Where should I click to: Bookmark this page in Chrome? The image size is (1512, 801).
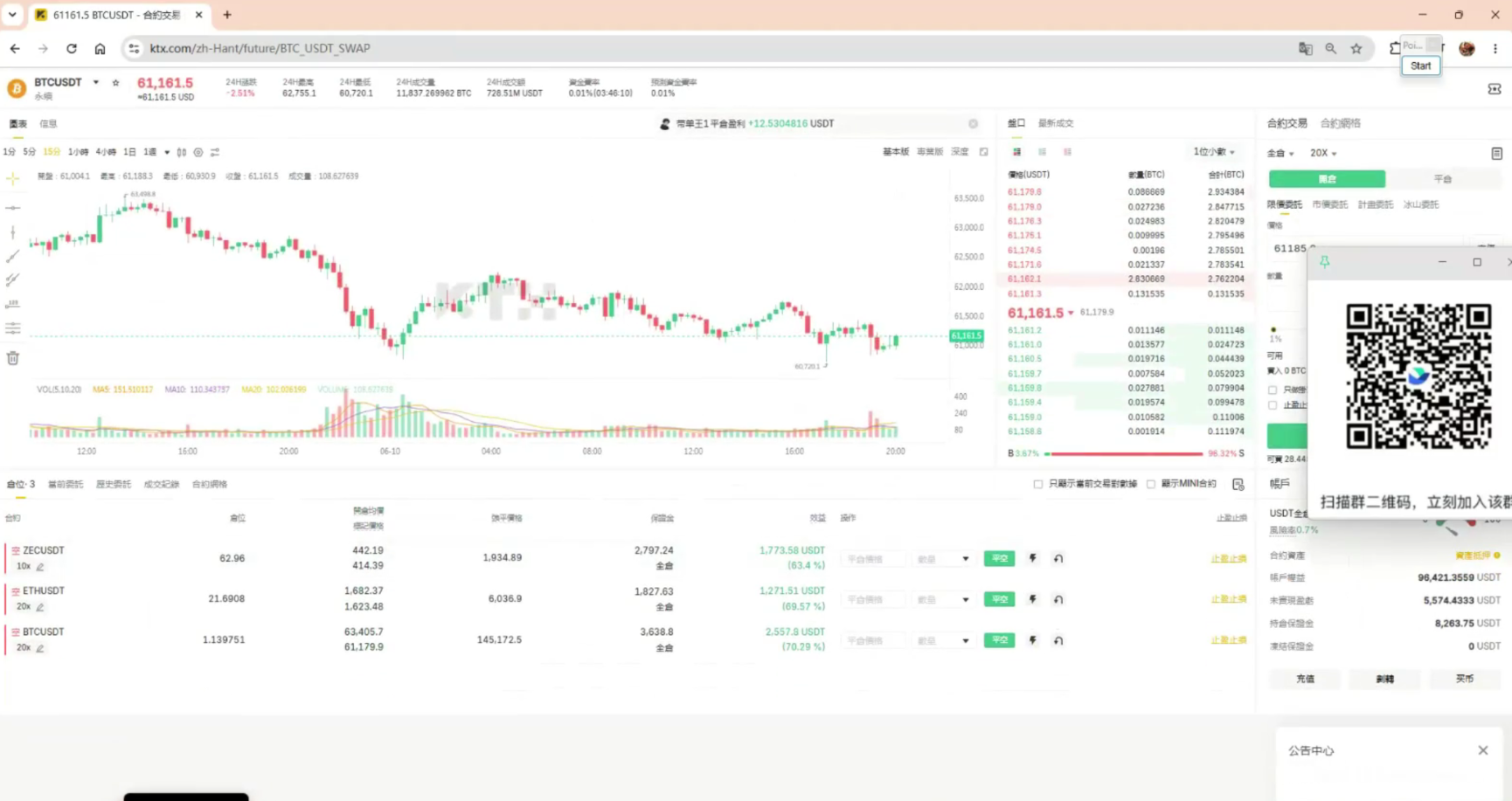click(x=1356, y=49)
